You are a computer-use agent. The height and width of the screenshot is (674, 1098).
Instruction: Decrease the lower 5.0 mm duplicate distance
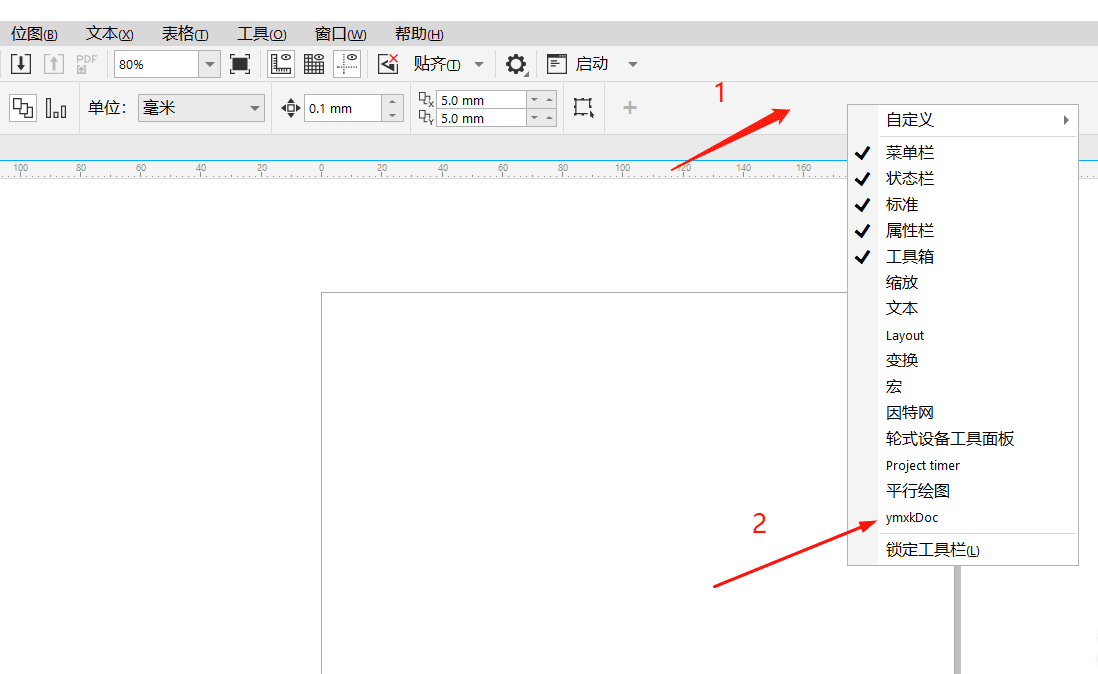[535, 118]
